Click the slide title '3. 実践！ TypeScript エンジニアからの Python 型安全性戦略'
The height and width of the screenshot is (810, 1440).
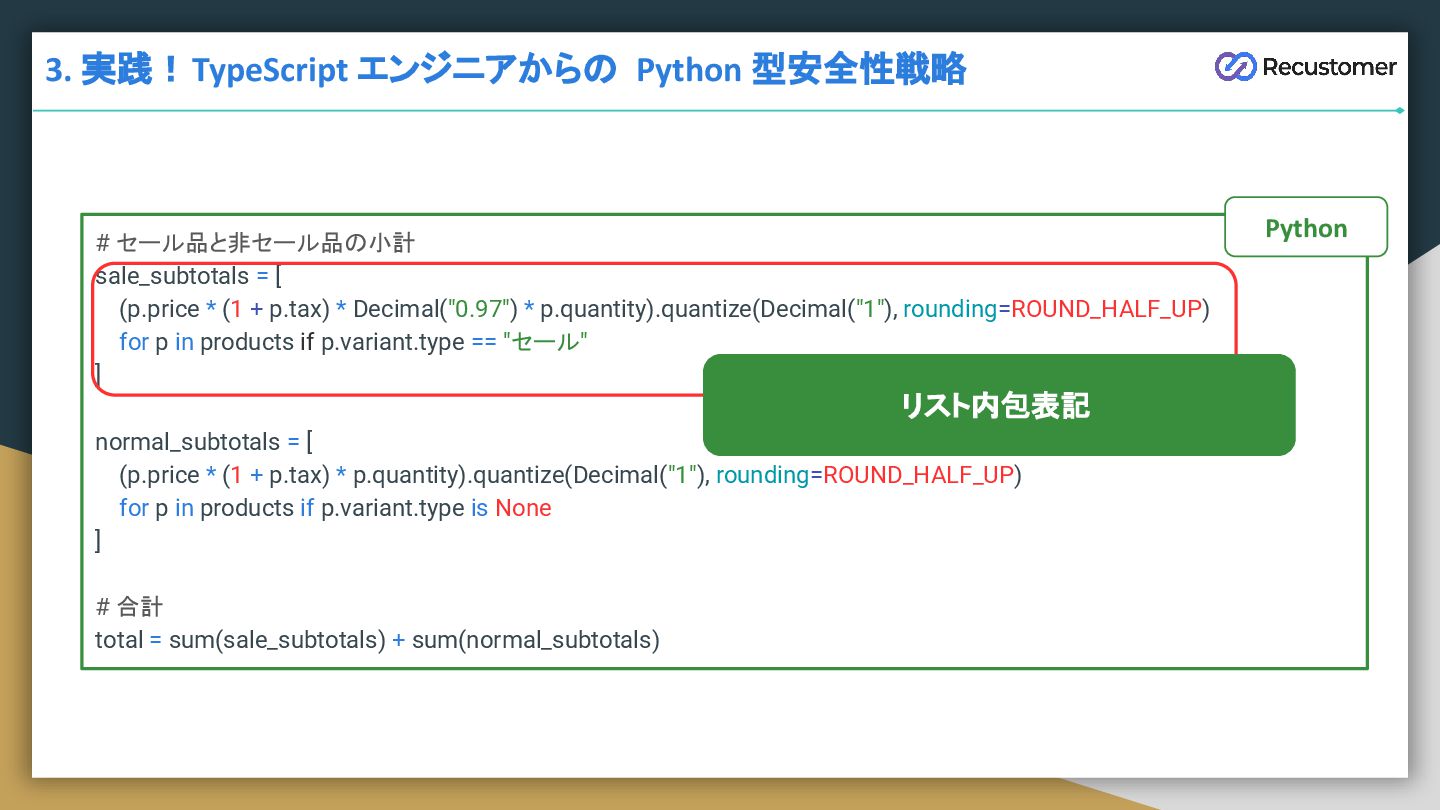[x=506, y=70]
